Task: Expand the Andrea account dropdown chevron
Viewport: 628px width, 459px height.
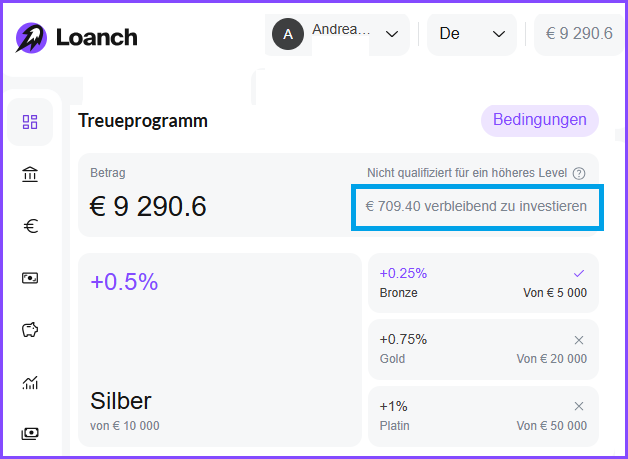Action: [392, 34]
